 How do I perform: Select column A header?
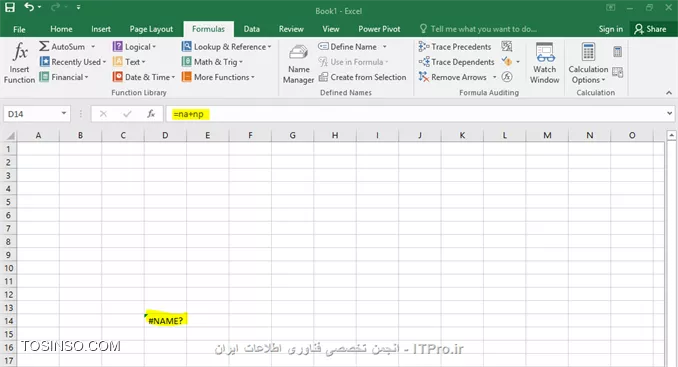click(38, 135)
